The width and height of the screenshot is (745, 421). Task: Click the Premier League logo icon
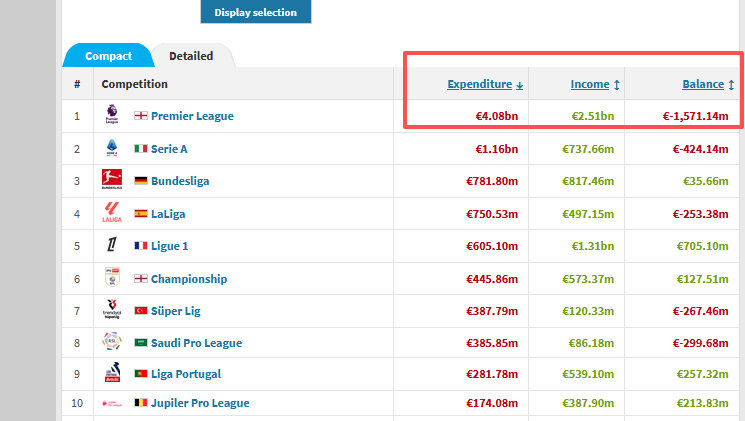click(x=112, y=115)
